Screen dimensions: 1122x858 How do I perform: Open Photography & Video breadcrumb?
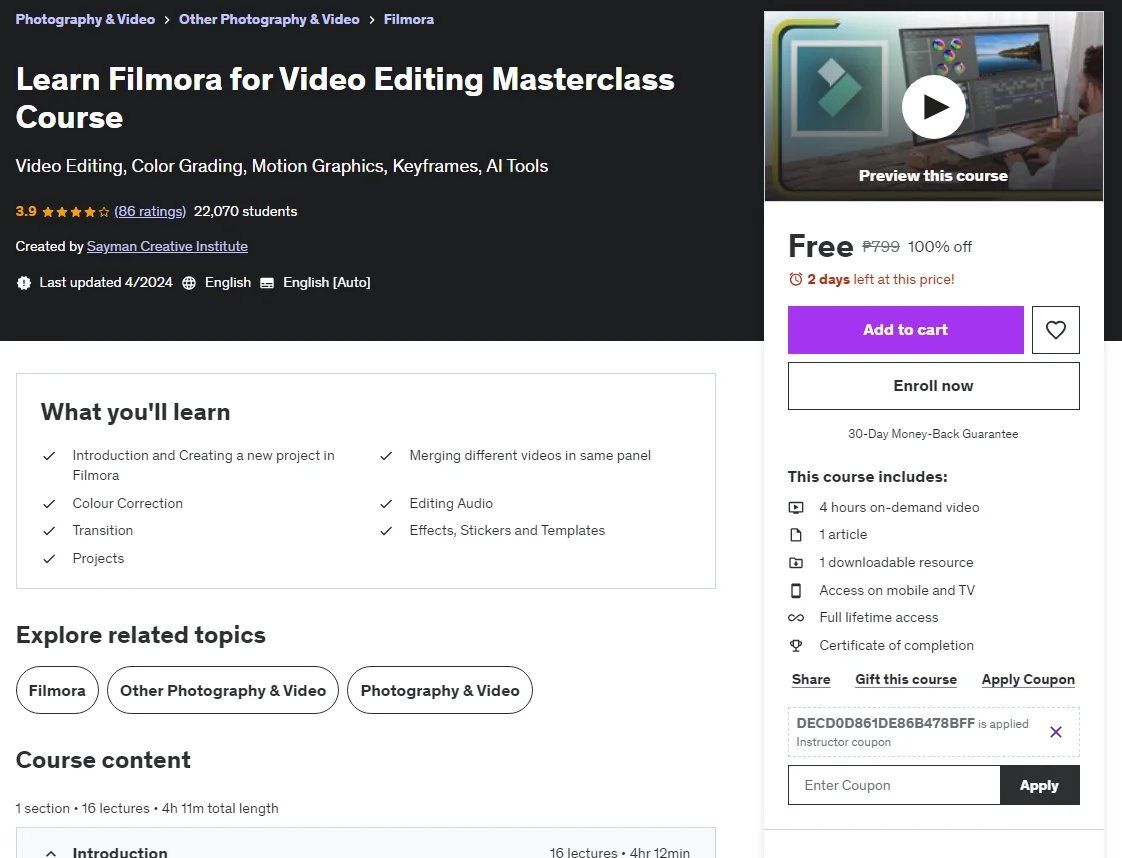point(85,19)
